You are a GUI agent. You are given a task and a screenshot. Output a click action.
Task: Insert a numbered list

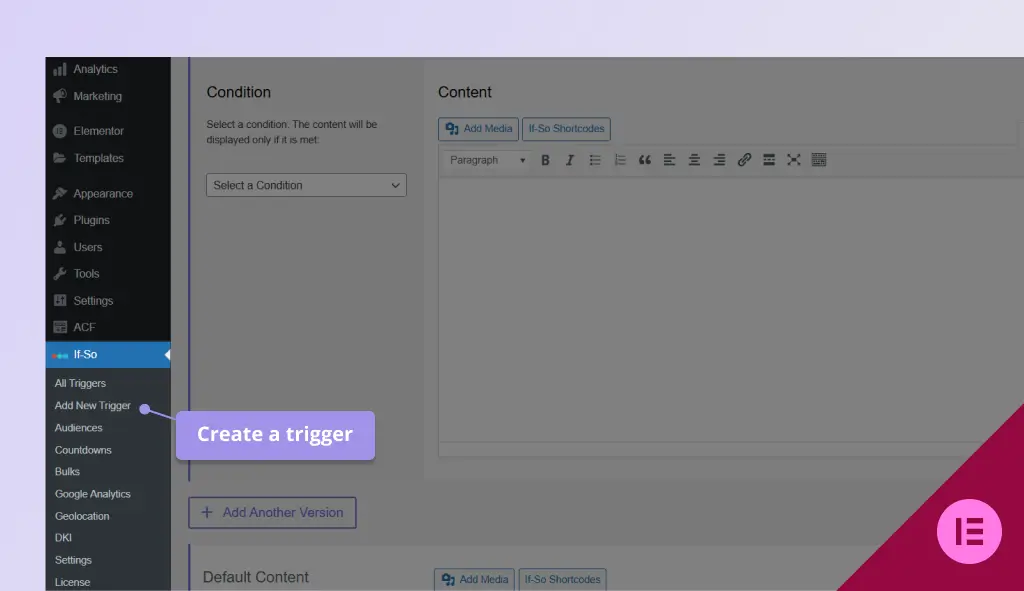(x=620, y=160)
